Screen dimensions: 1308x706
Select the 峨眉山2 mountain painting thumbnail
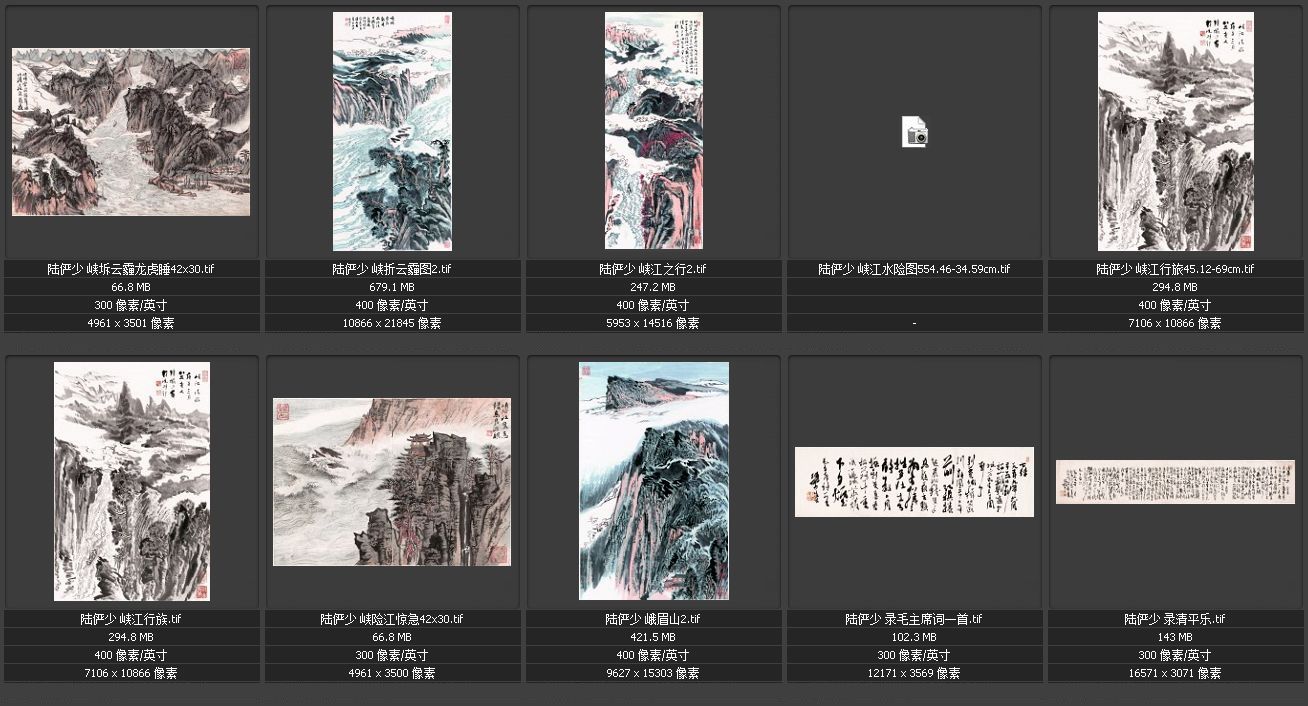pos(653,481)
